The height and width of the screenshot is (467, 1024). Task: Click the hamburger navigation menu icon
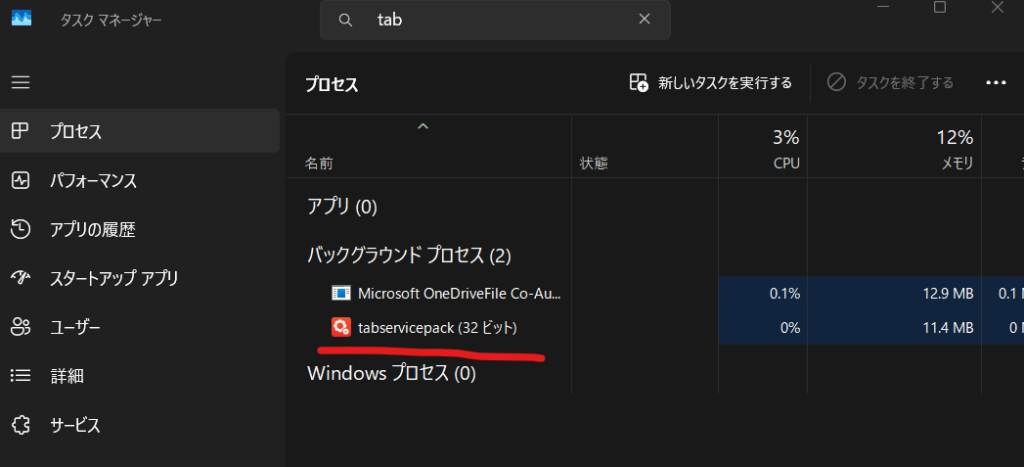coord(21,82)
